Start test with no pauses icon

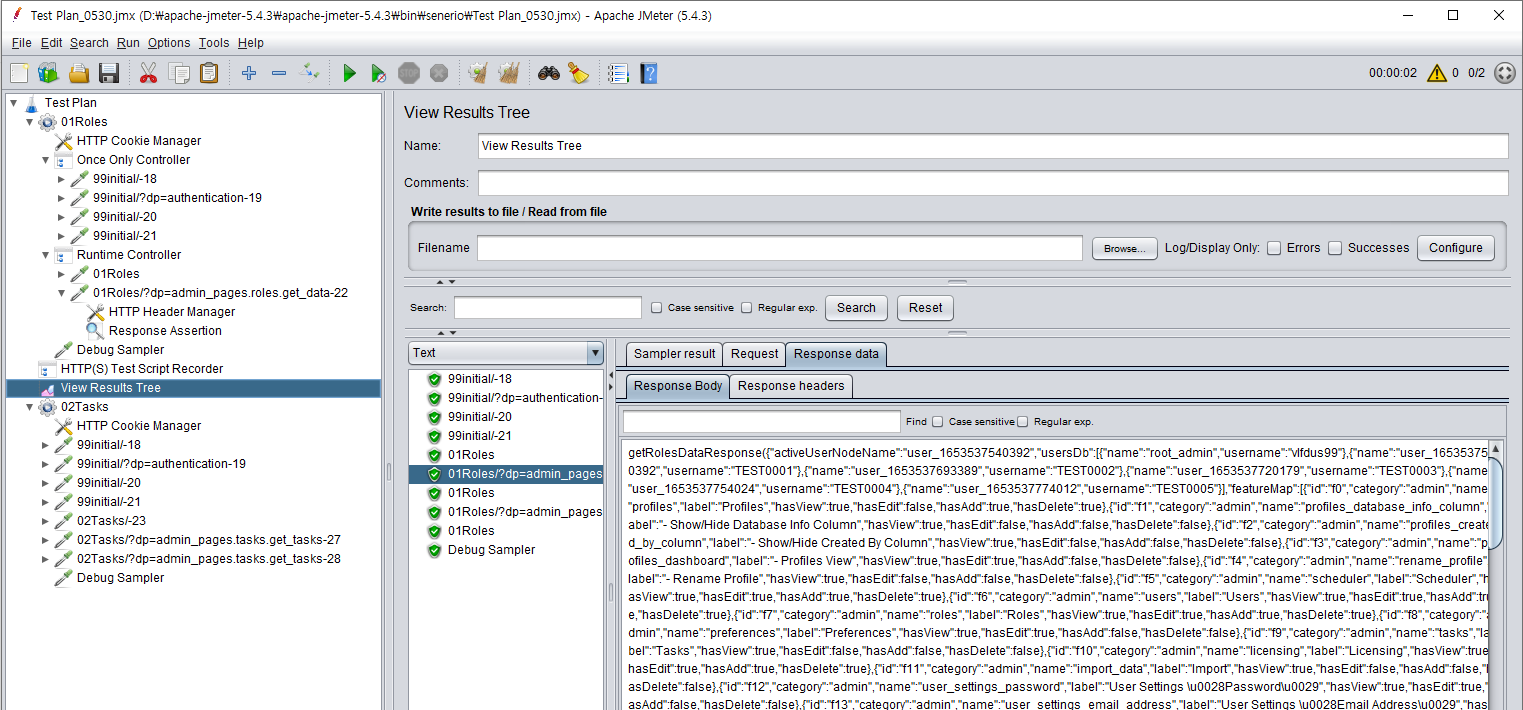pyautogui.click(x=379, y=73)
